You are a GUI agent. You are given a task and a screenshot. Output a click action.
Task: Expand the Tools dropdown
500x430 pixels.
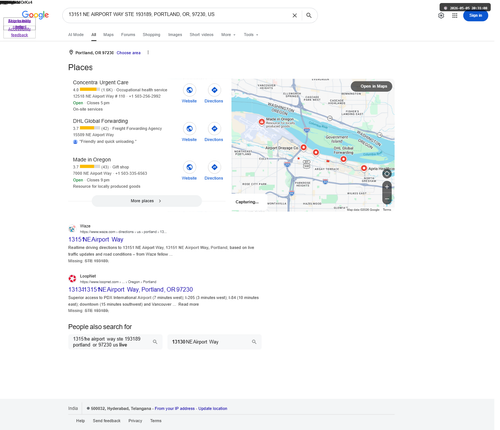251,35
